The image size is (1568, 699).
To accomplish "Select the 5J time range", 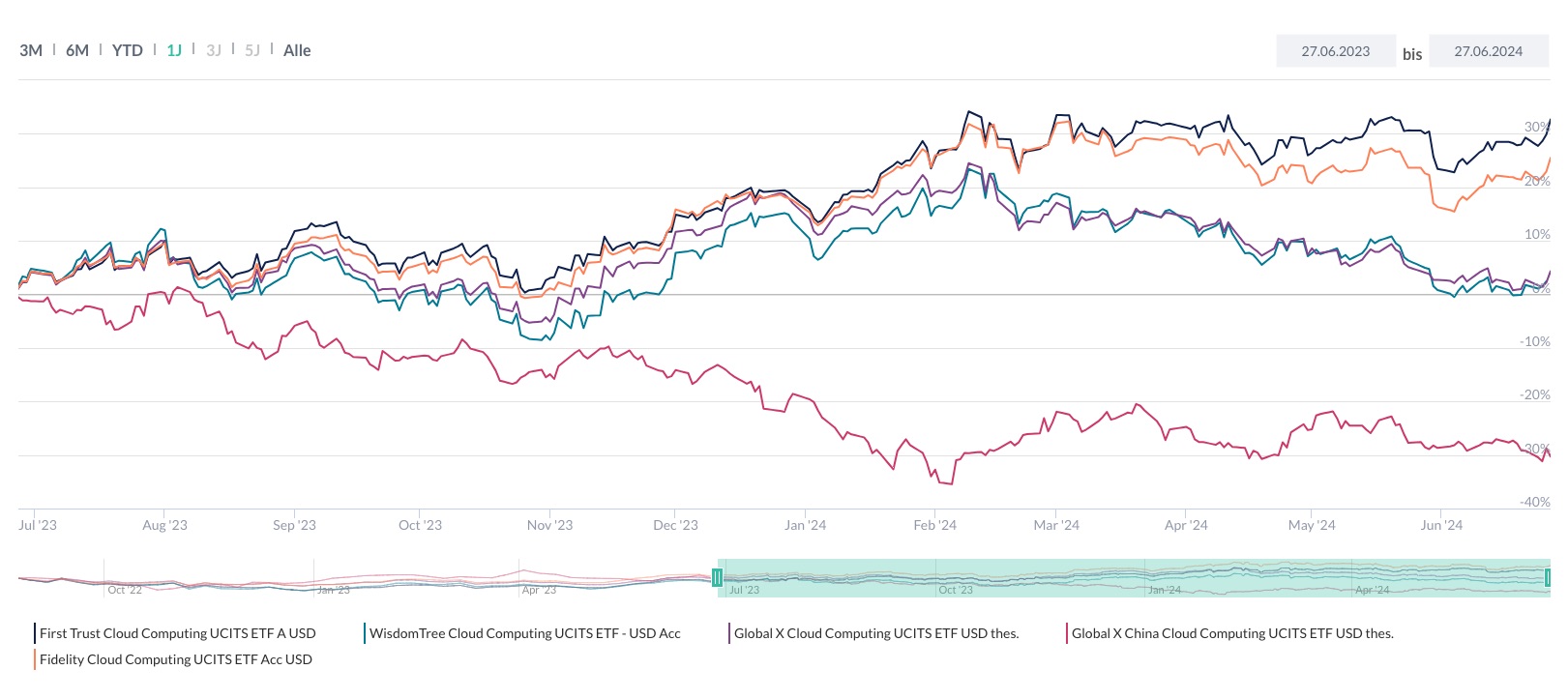I will [252, 50].
